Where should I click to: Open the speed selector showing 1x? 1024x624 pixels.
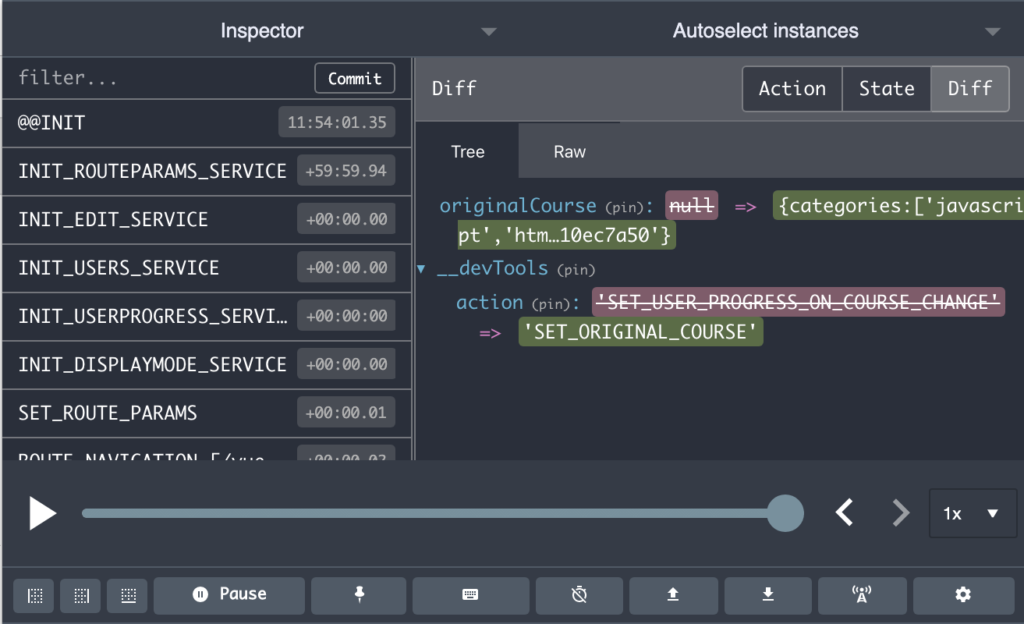(971, 513)
